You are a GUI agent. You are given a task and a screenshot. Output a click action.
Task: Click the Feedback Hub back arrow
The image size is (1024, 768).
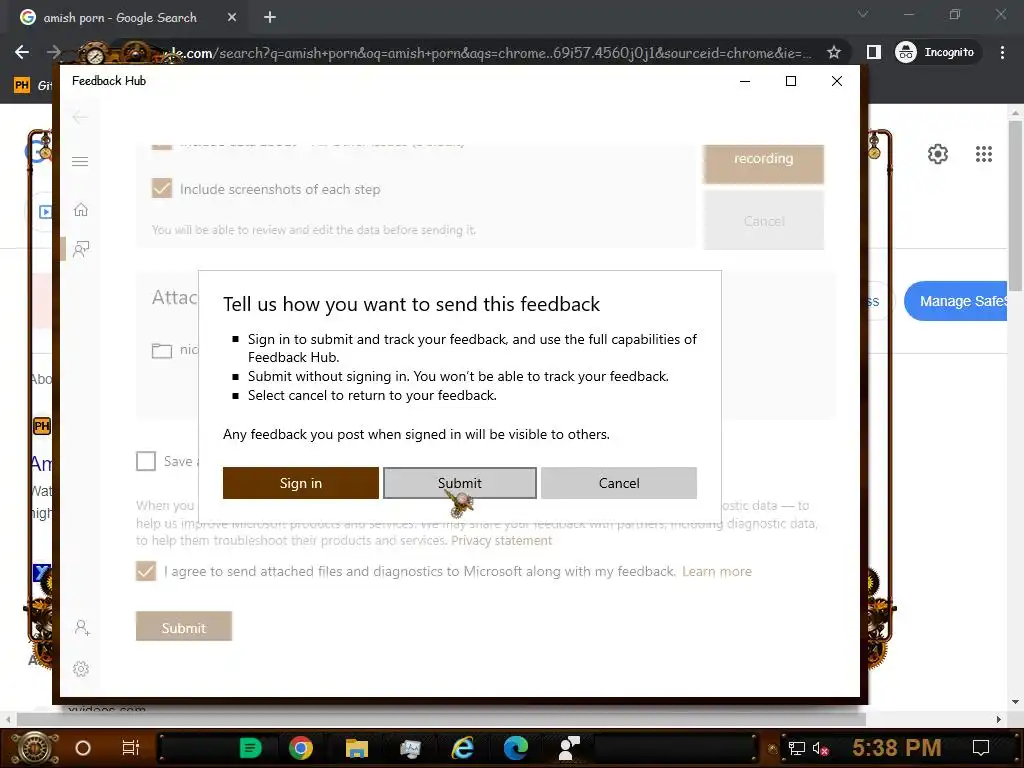point(80,117)
